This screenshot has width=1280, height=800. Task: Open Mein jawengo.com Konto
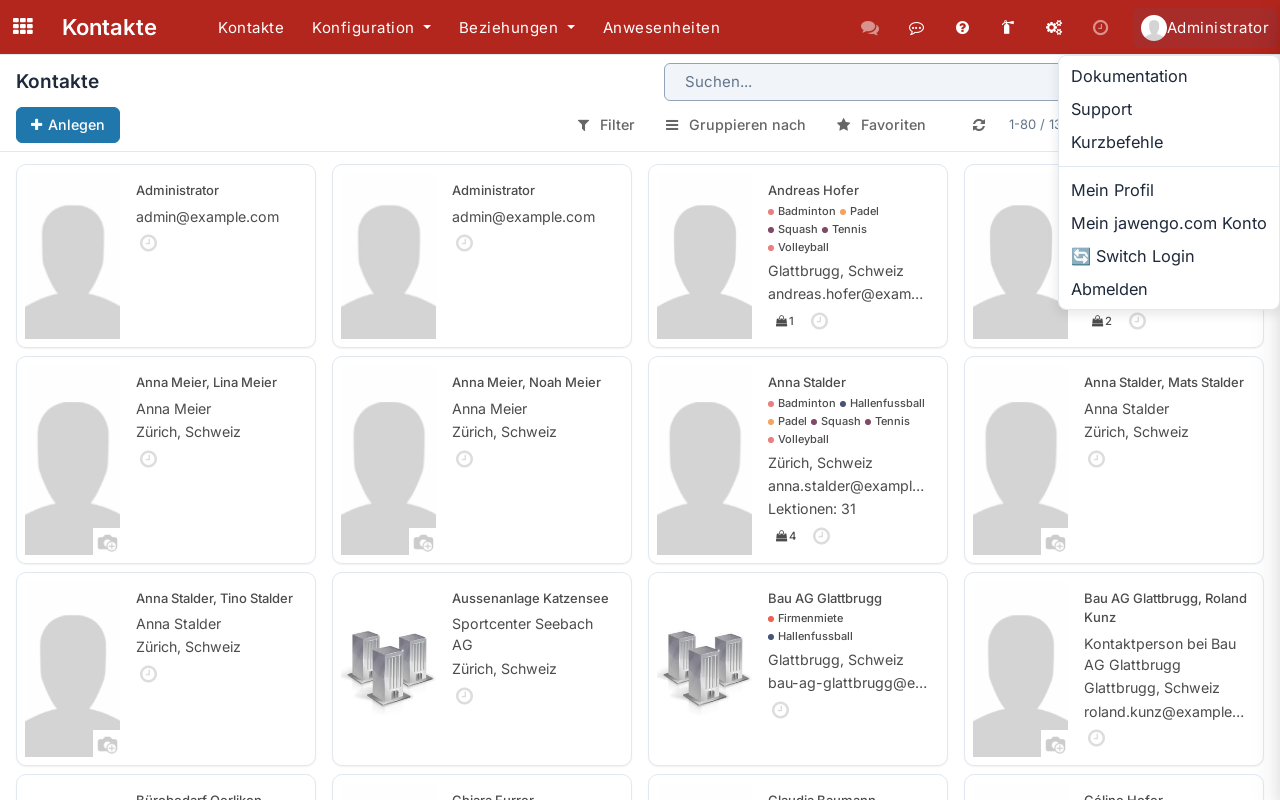(1169, 223)
